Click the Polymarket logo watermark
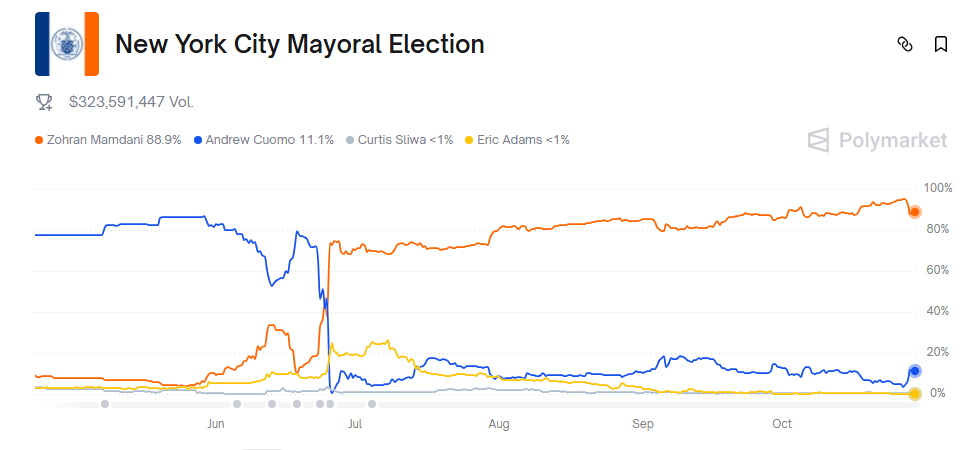964x450 pixels. click(877, 140)
